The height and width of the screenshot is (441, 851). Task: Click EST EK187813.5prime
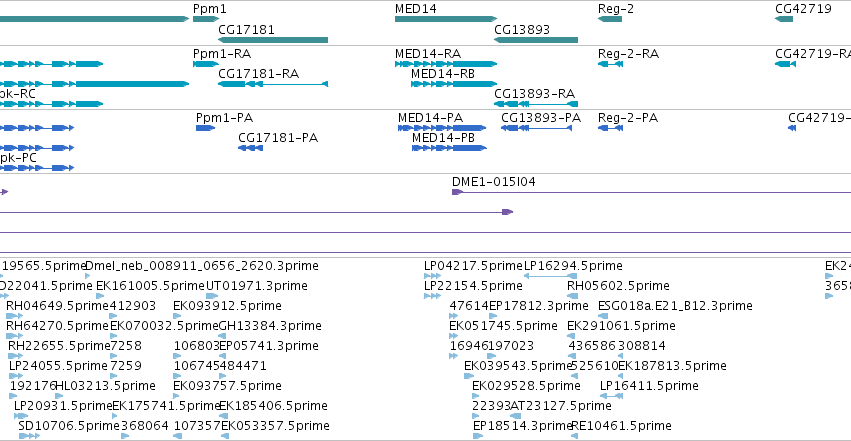[672, 366]
